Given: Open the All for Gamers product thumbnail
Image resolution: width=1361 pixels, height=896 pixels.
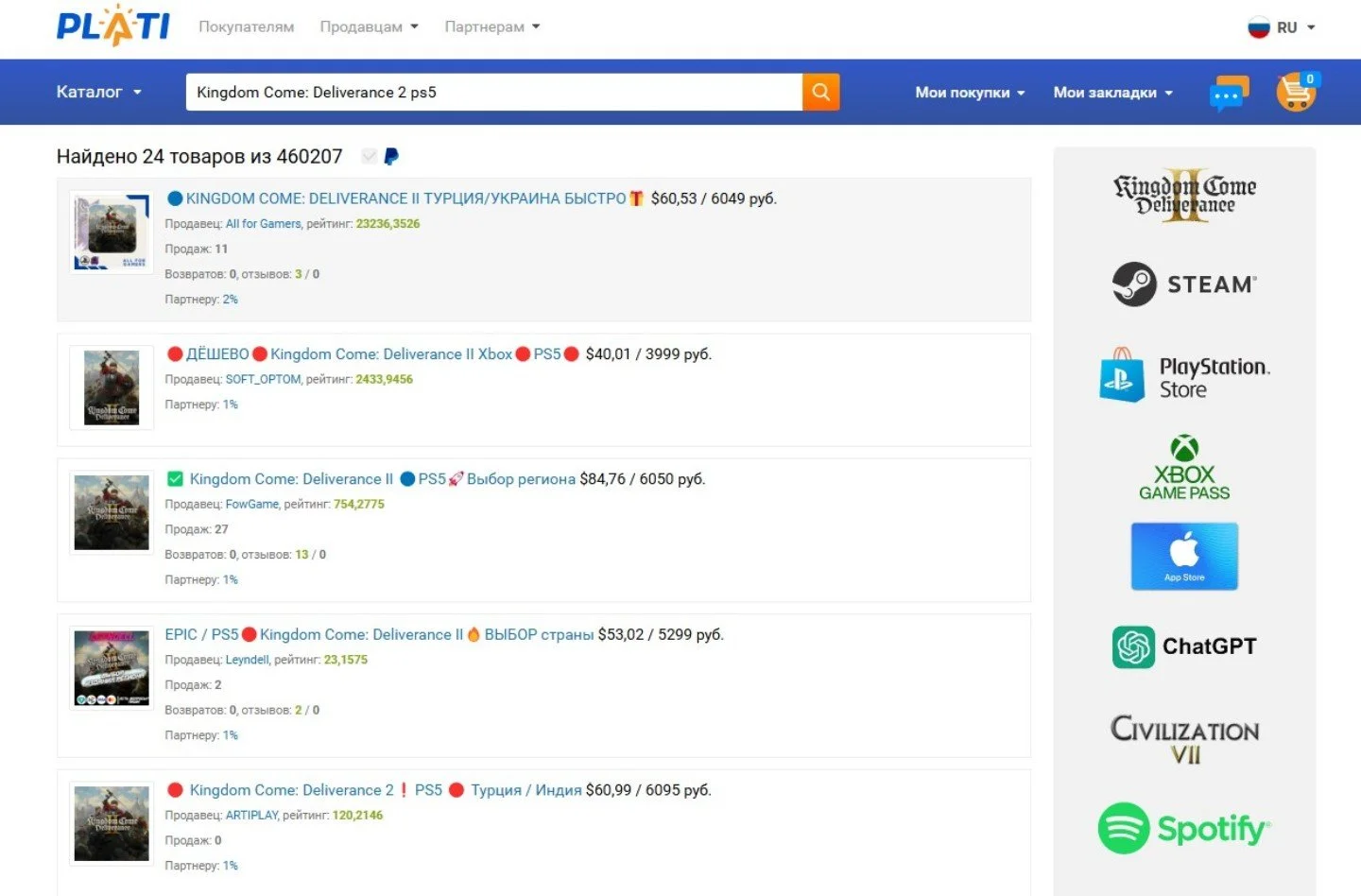Looking at the screenshot, I should coord(112,233).
